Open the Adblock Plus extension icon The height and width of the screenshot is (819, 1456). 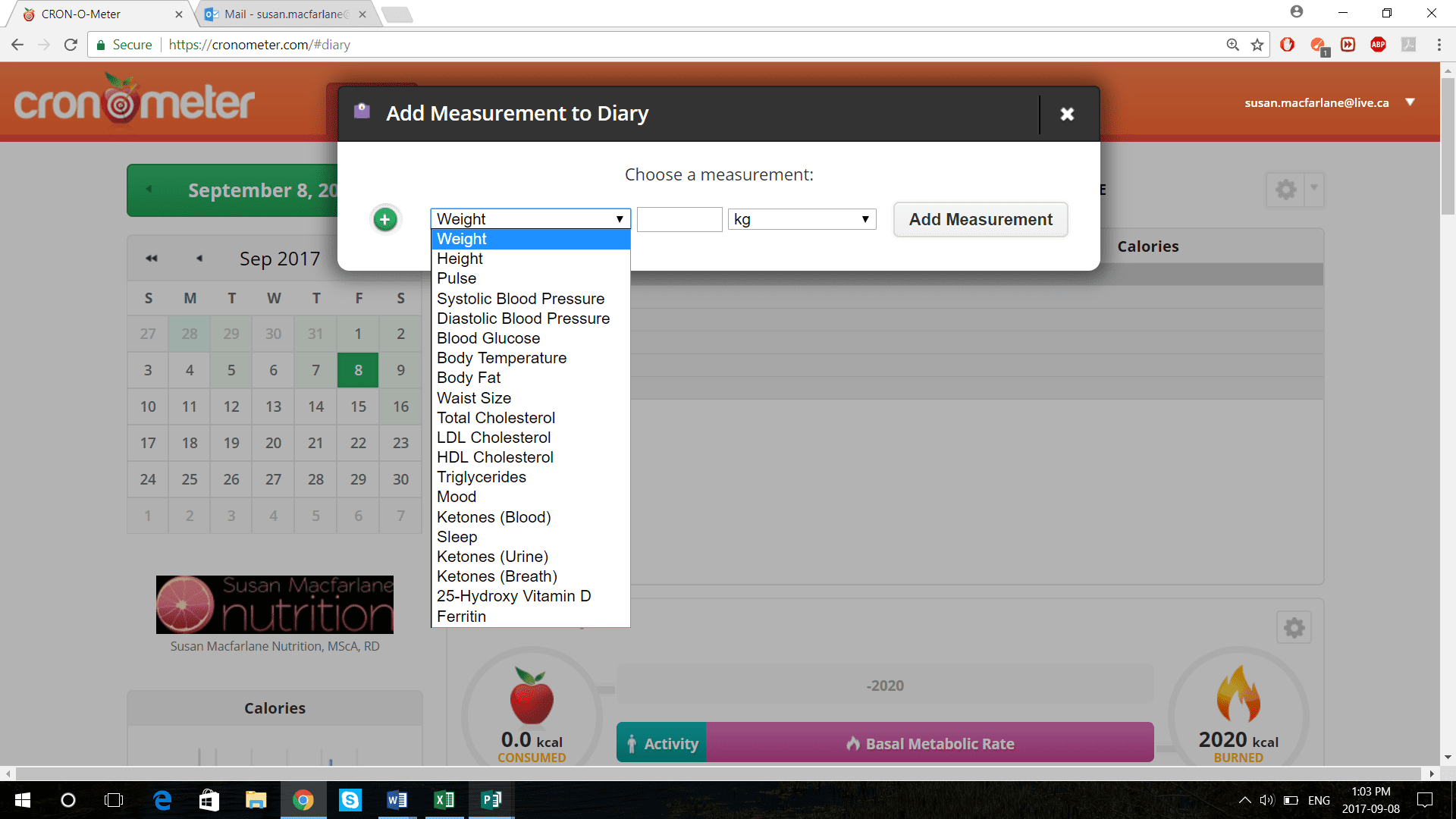1379,45
